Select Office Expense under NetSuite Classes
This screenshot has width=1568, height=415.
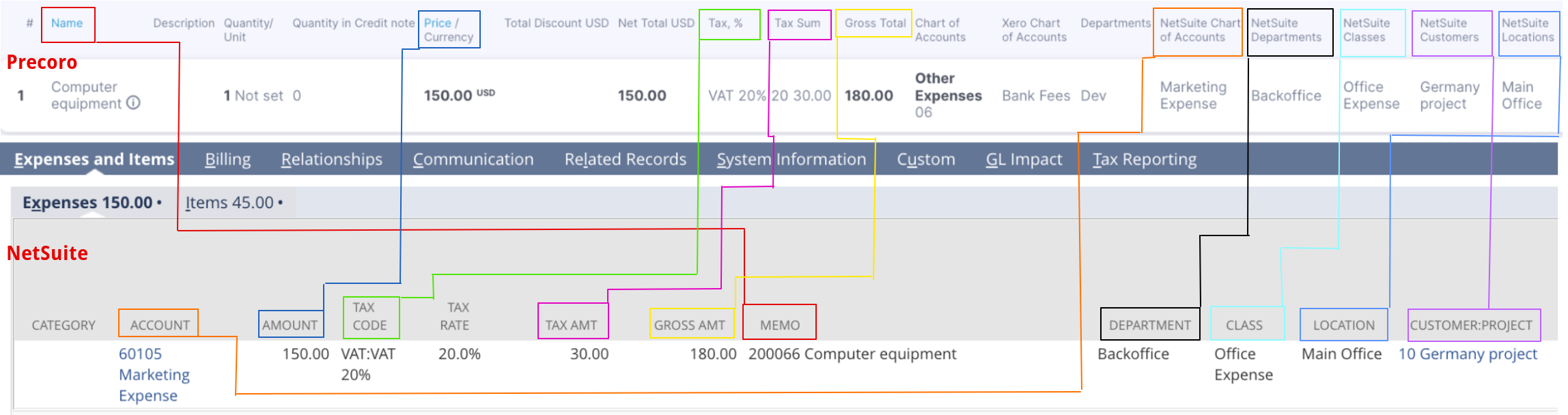[1371, 96]
